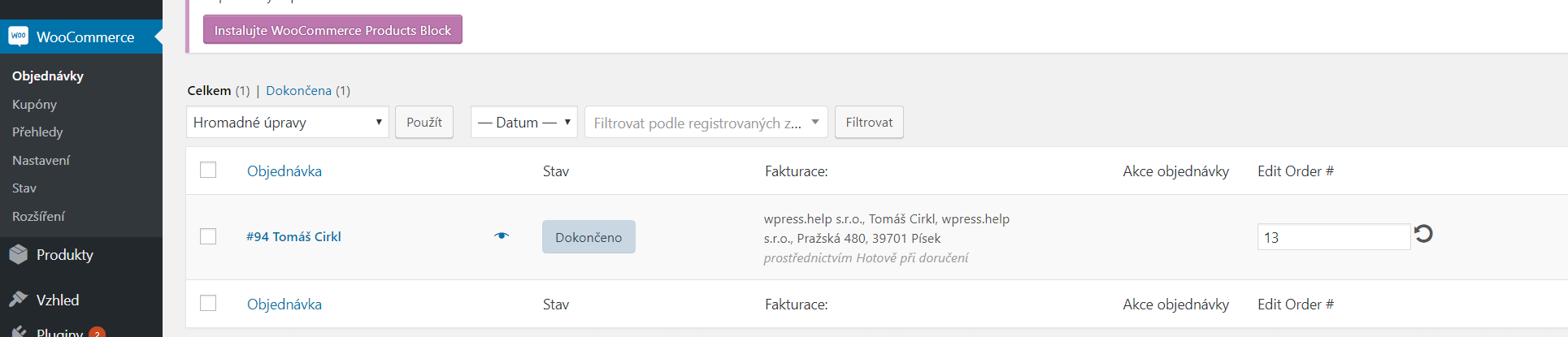Go to the Nastavení submenu item
Screen dimensions: 1568x337
tap(41, 160)
